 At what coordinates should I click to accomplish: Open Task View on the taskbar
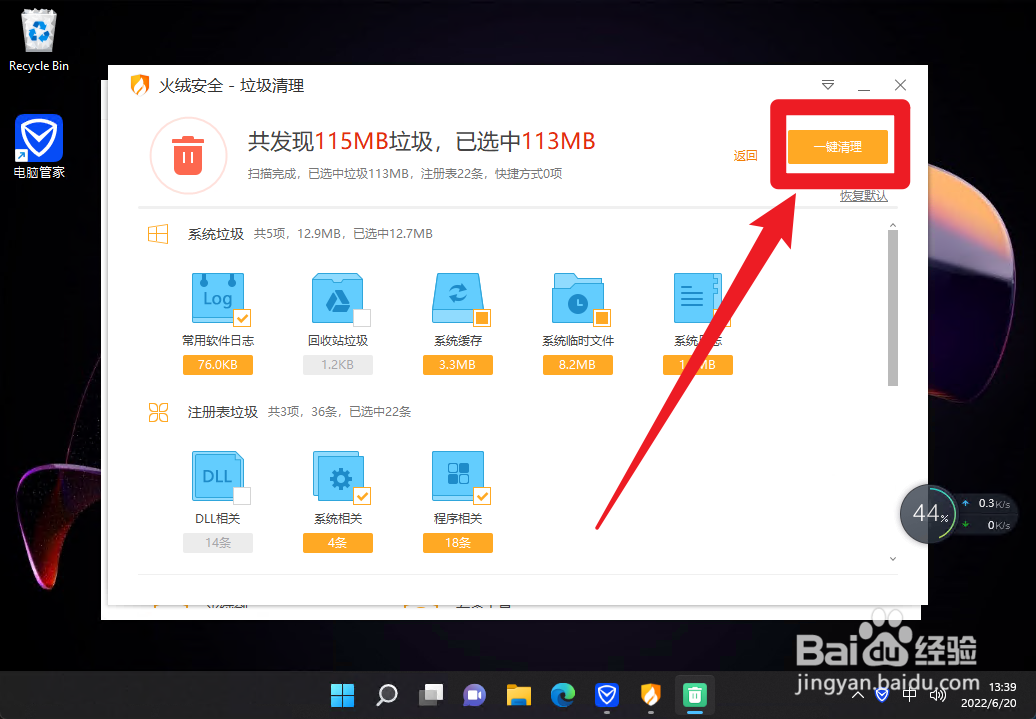click(431, 695)
